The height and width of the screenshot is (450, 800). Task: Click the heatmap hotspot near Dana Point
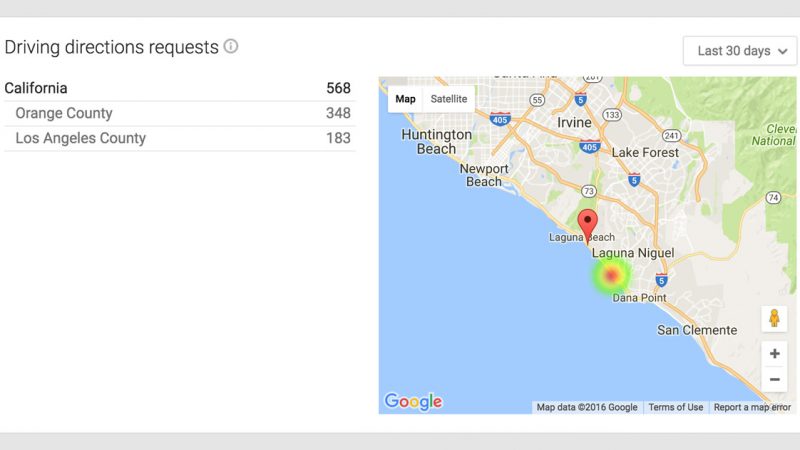(611, 273)
